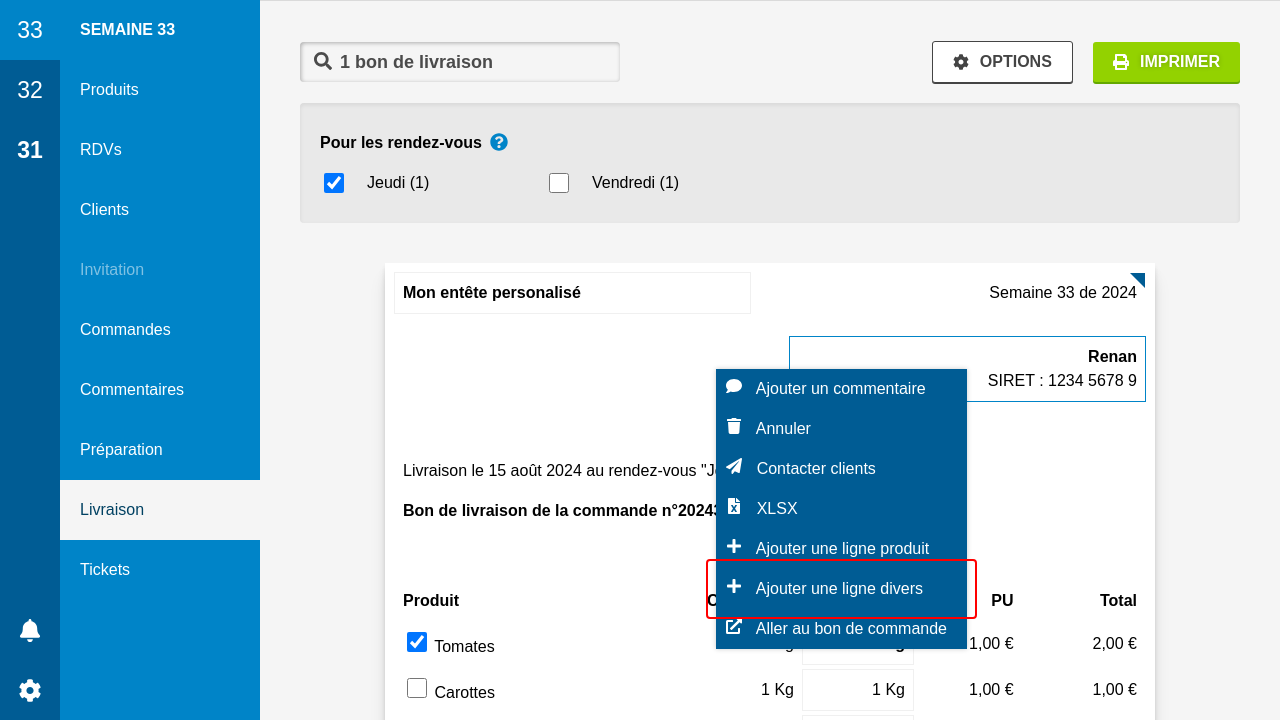Click the blue help question mark icon
This screenshot has height=720, width=1280.
(499, 142)
